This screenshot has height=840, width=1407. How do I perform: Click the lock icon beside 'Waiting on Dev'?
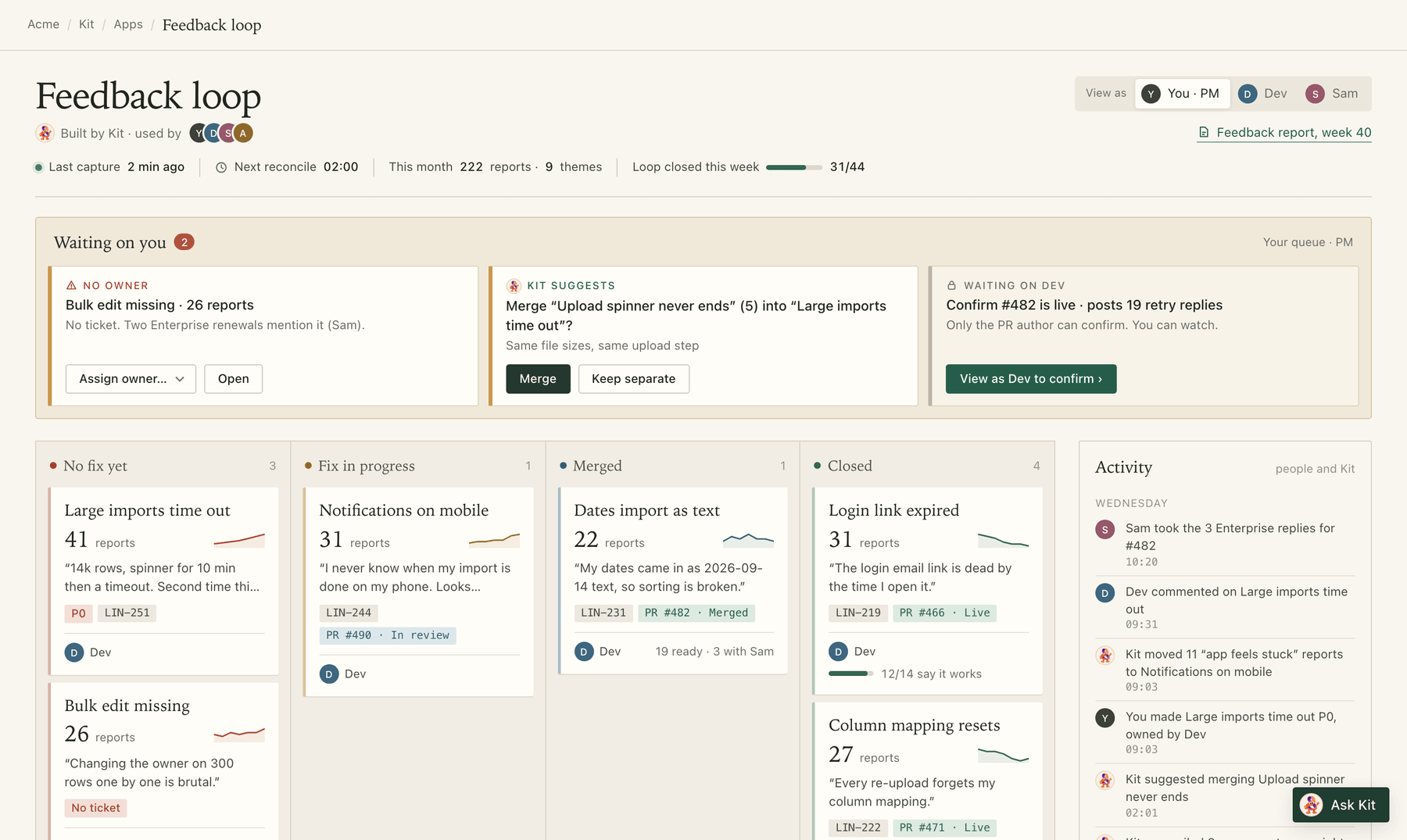click(x=951, y=285)
